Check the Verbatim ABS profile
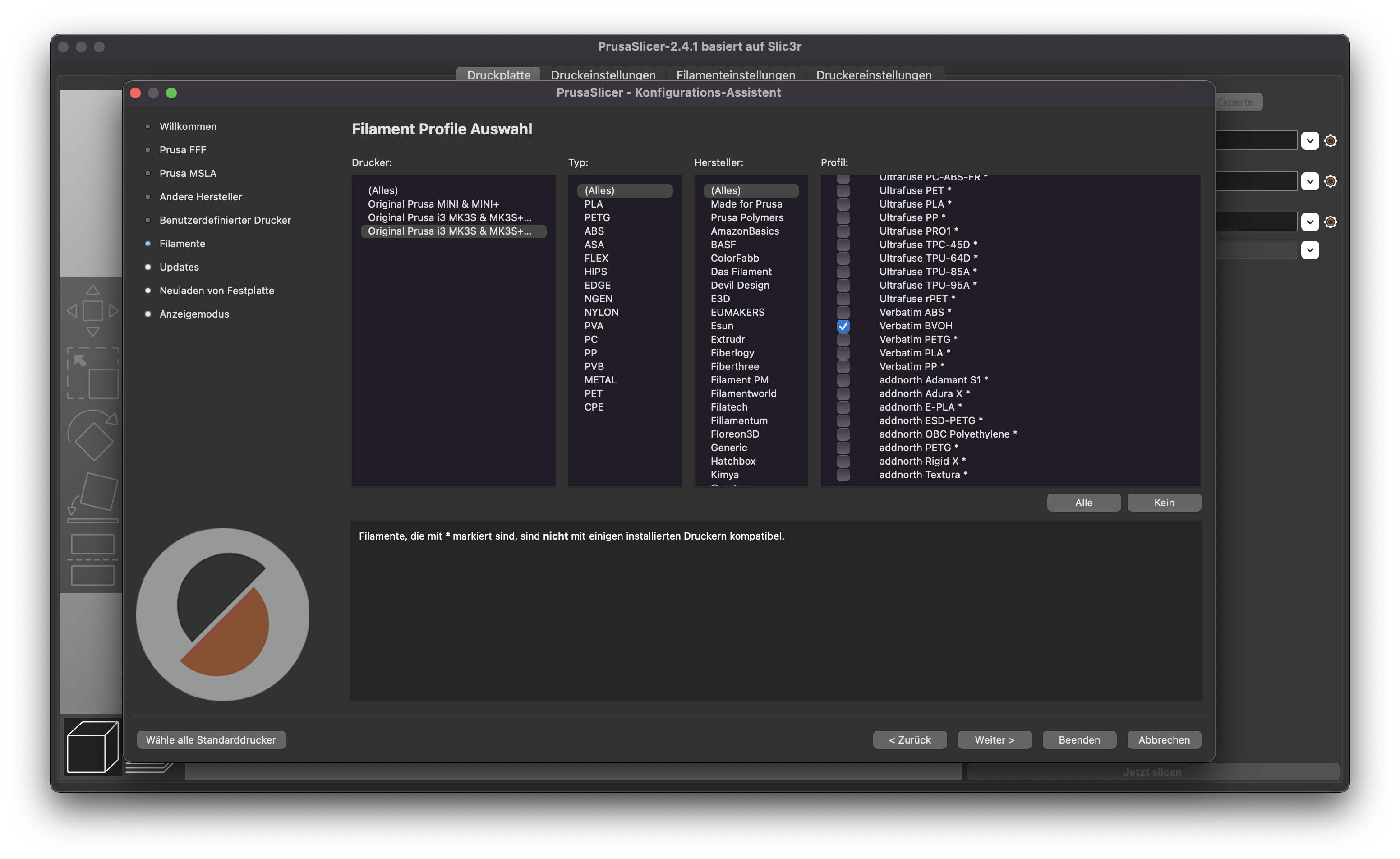The width and height of the screenshot is (1400, 859). point(843,312)
